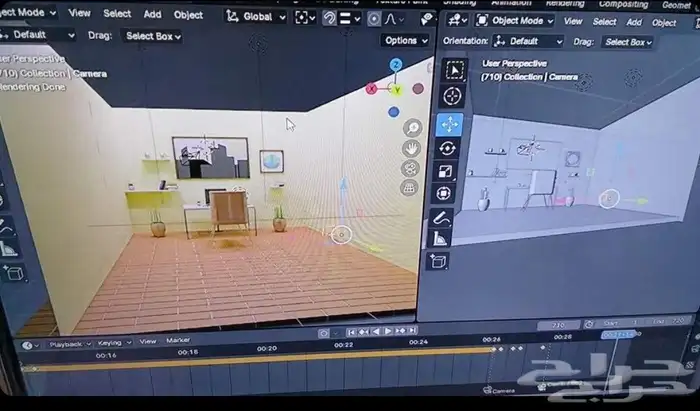Activate the Rotate tool in right viewport
Viewport: 700px width, 411px height.
pos(447,148)
